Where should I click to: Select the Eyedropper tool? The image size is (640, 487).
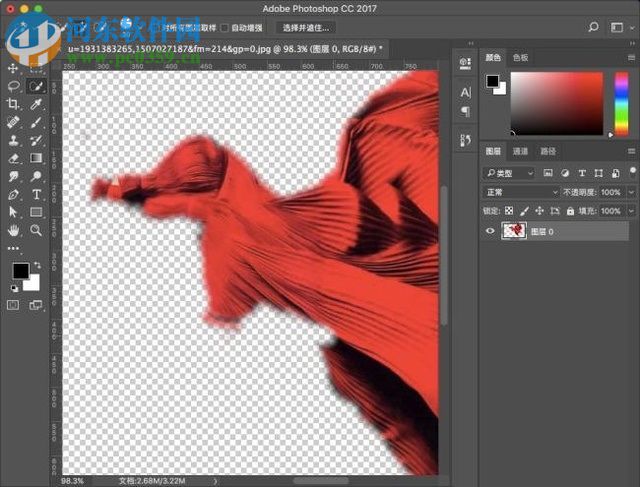click(x=36, y=104)
